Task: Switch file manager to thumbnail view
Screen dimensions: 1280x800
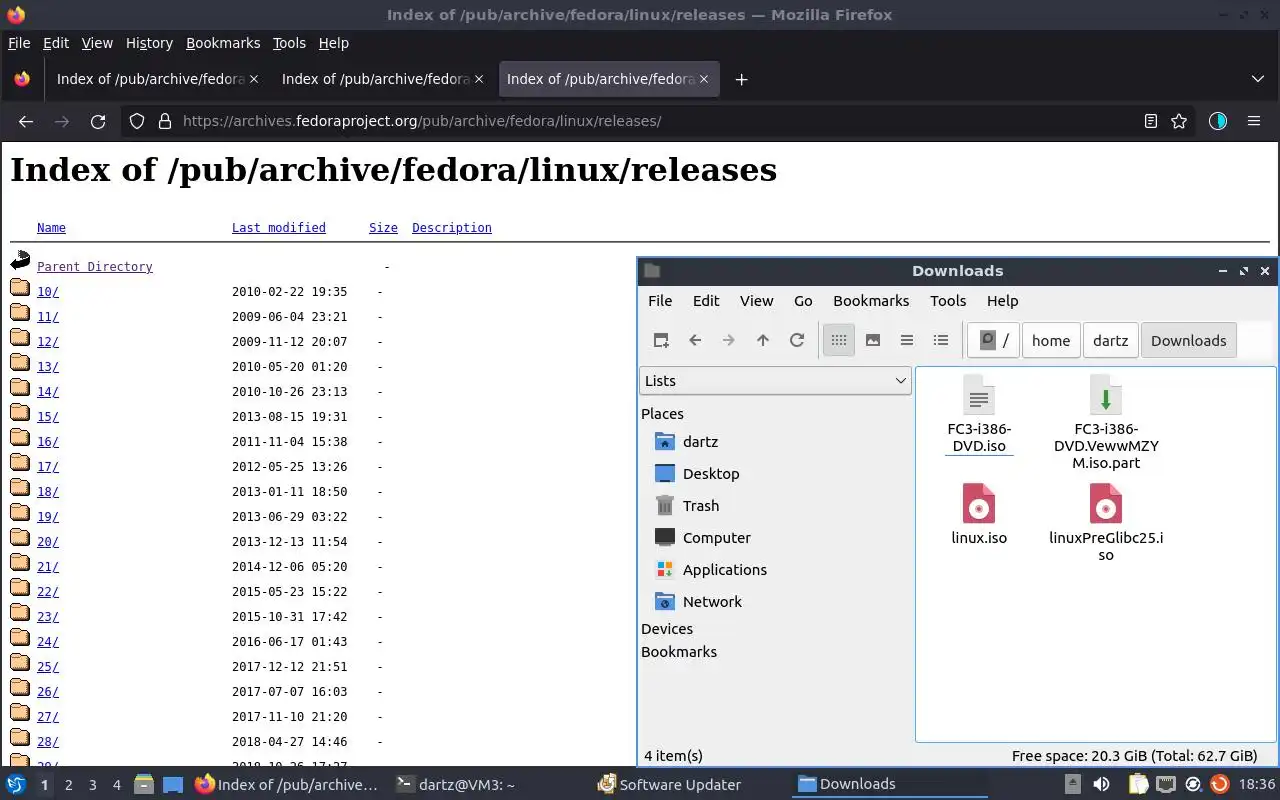Action: tap(873, 340)
